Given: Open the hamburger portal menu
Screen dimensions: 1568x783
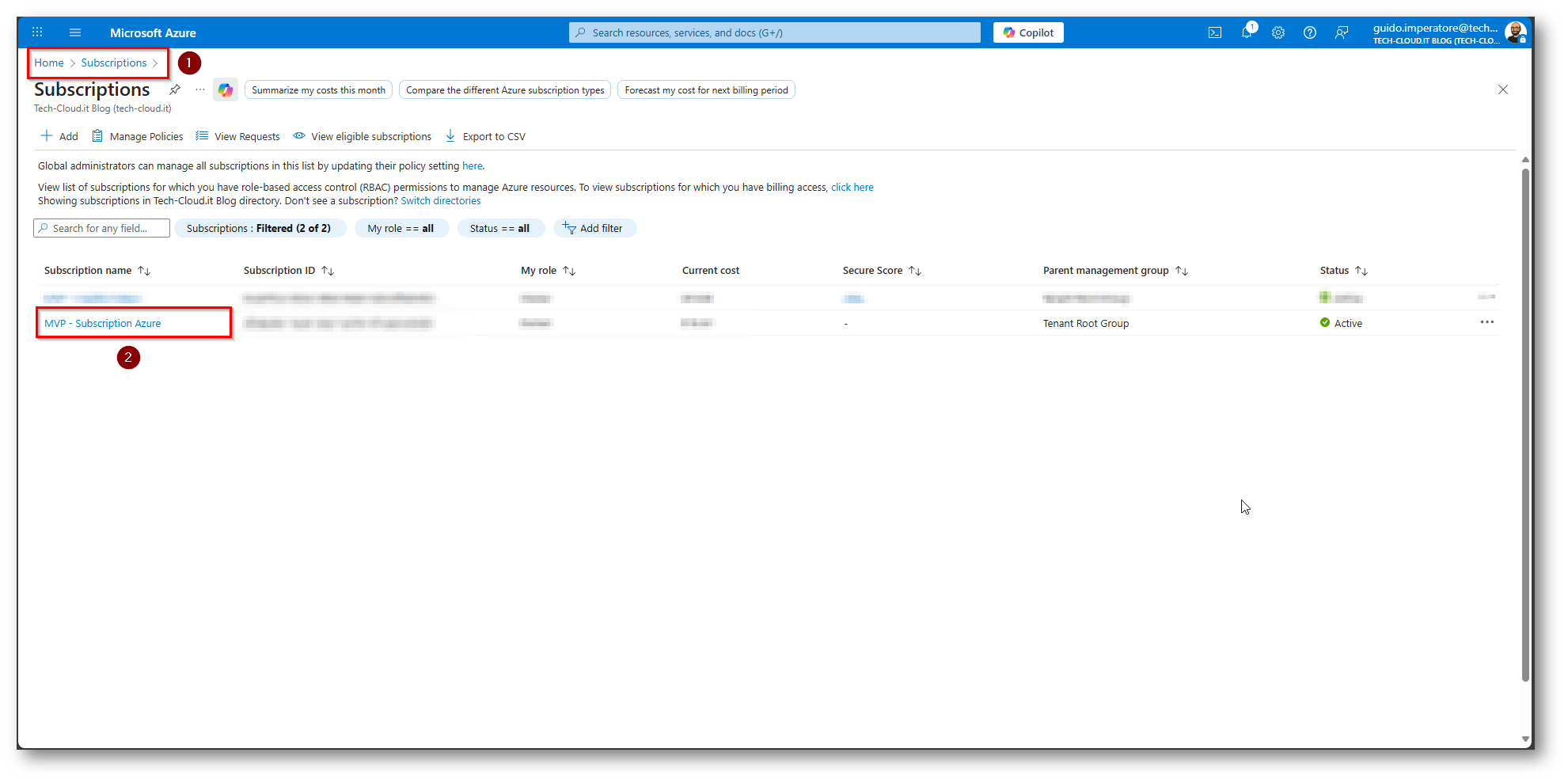Looking at the screenshot, I should click(75, 32).
